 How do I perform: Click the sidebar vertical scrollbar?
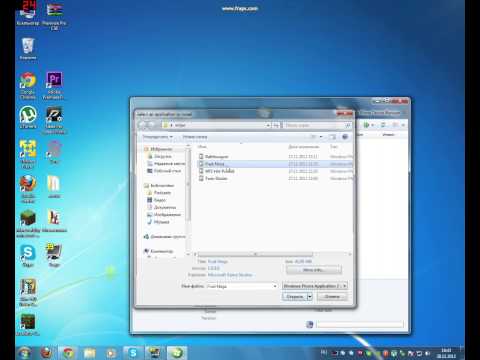click(188, 184)
